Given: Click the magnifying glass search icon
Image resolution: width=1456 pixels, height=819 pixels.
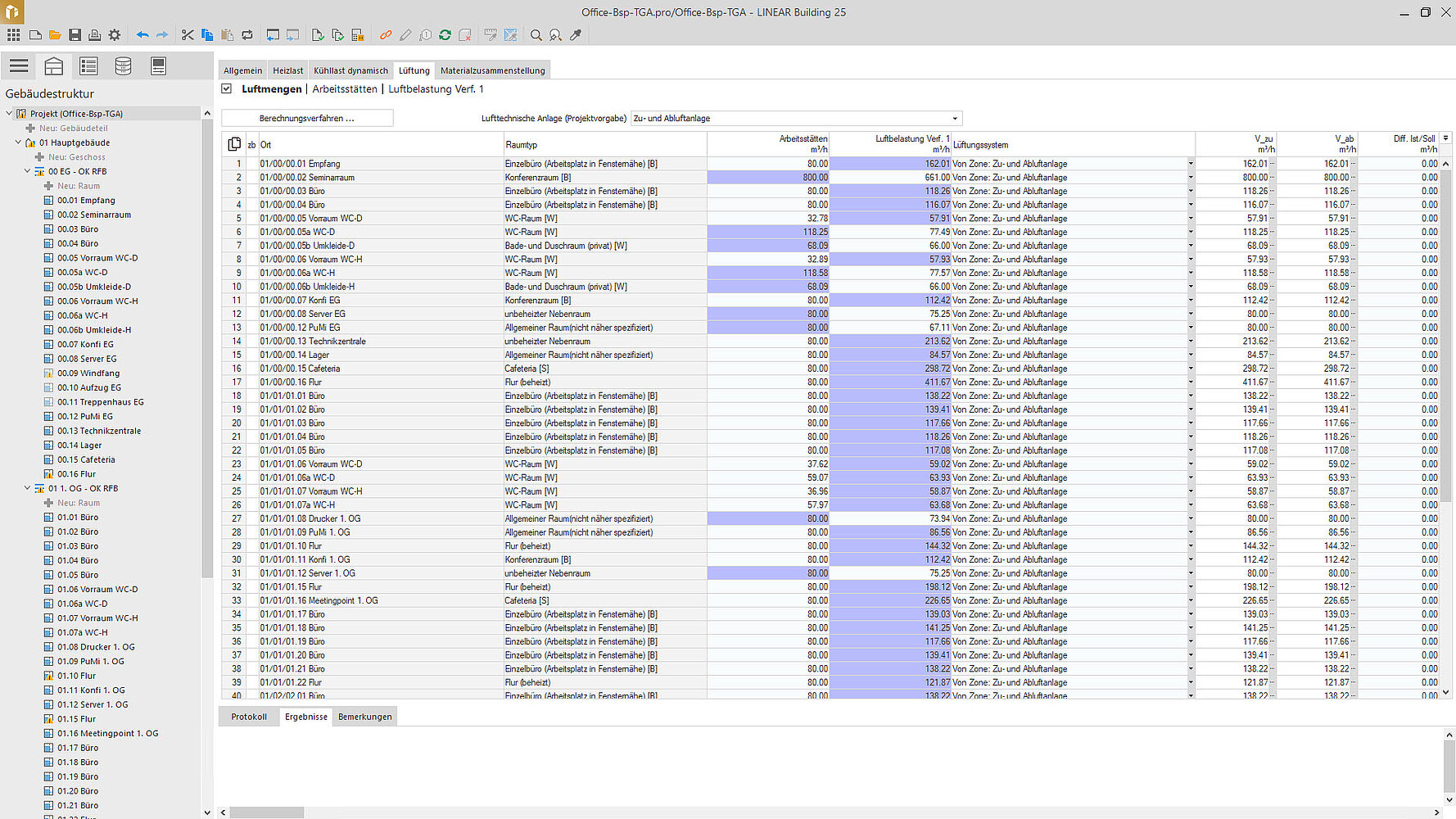Looking at the screenshot, I should click(x=536, y=35).
